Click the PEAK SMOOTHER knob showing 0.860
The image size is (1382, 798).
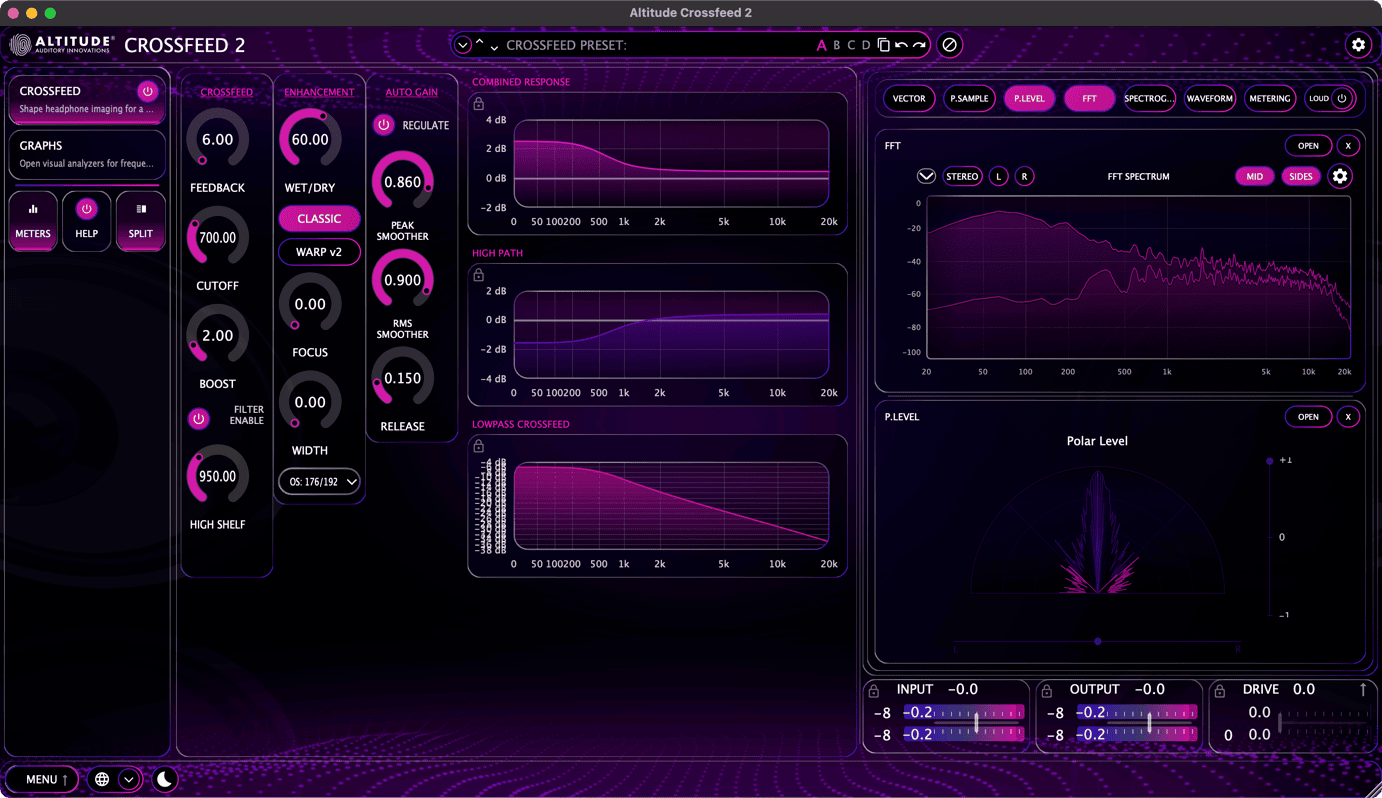pyautogui.click(x=403, y=182)
